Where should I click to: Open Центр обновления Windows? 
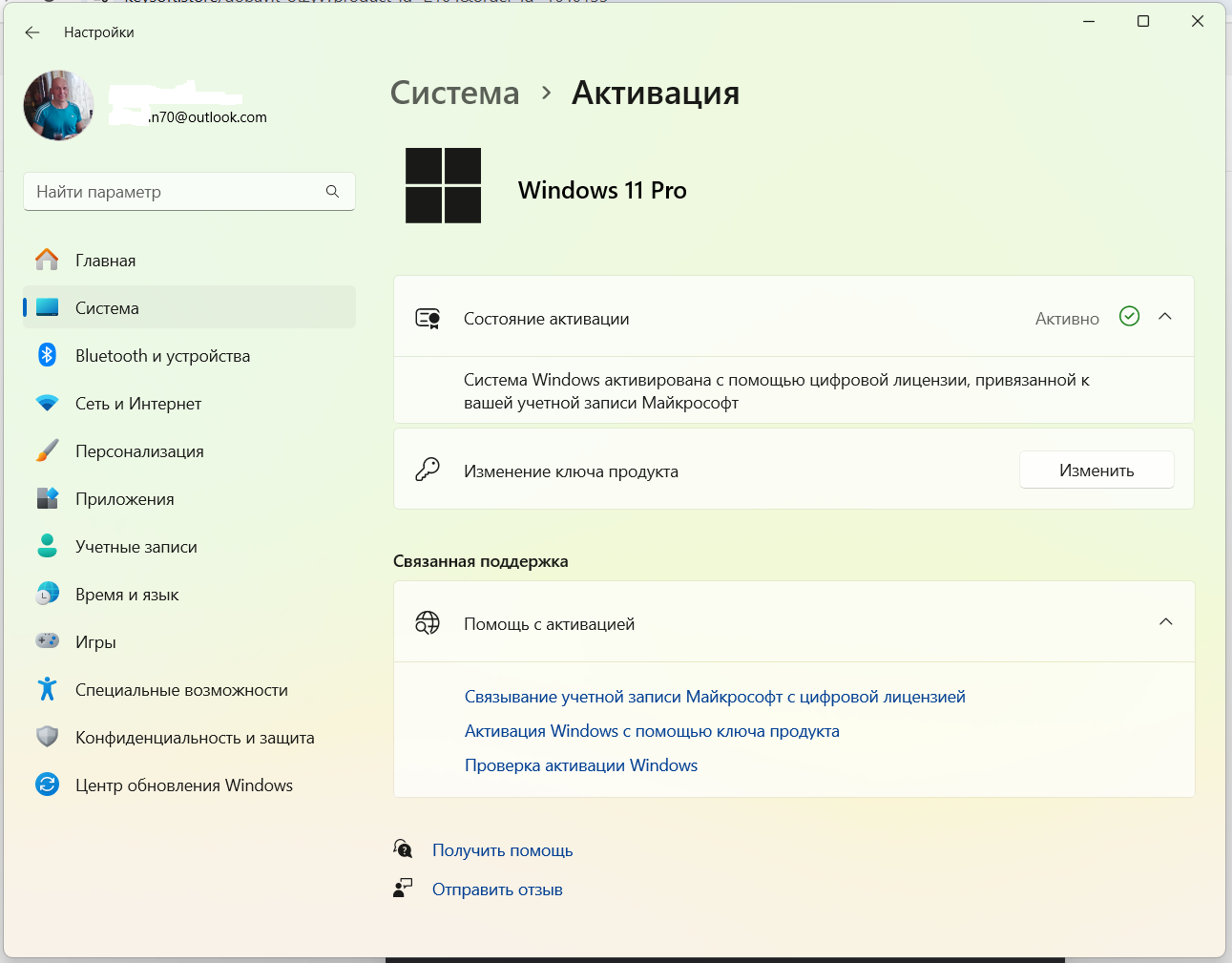[189, 785]
